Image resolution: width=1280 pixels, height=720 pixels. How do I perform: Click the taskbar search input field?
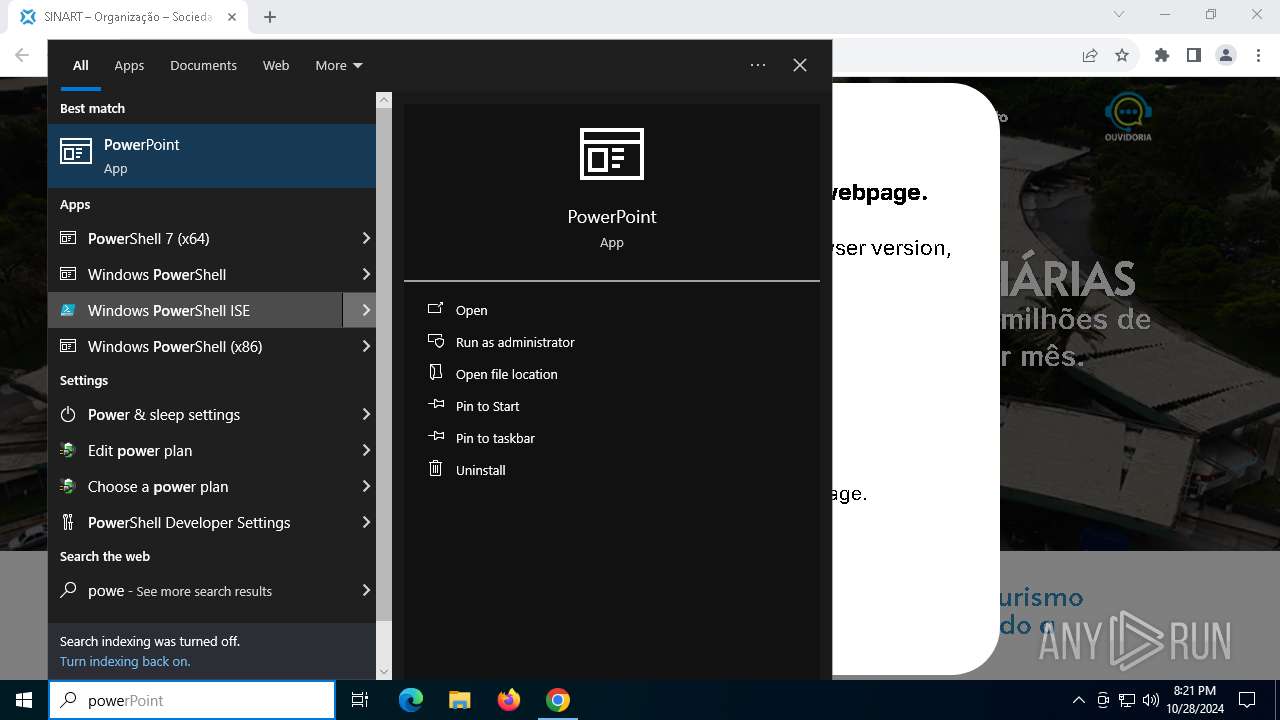192,700
